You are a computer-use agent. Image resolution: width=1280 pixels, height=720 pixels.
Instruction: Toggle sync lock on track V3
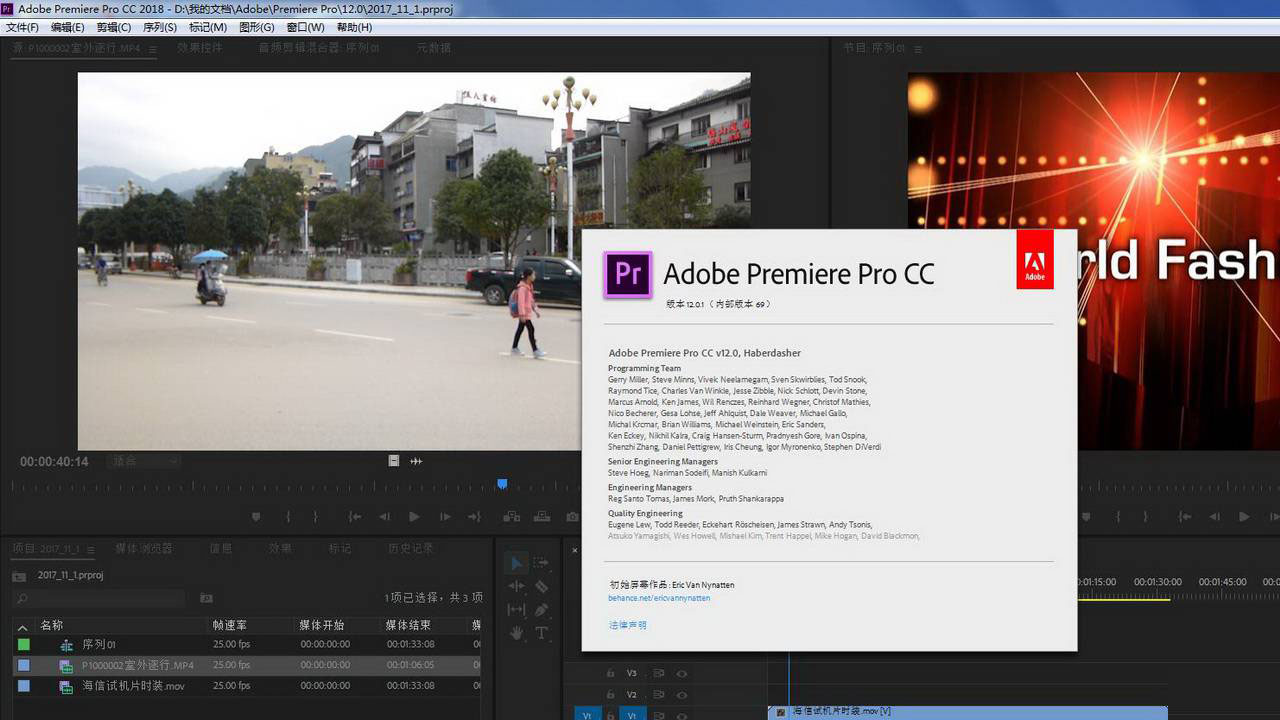[x=659, y=674]
